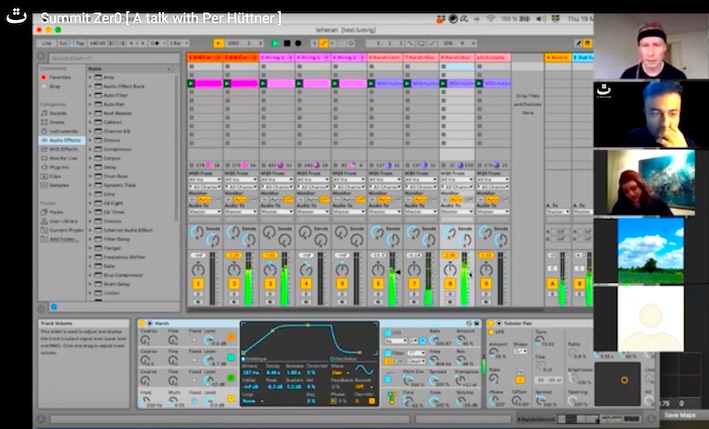Toggle track 9 activator button
This screenshot has width=709, height=429.
pos(486,284)
